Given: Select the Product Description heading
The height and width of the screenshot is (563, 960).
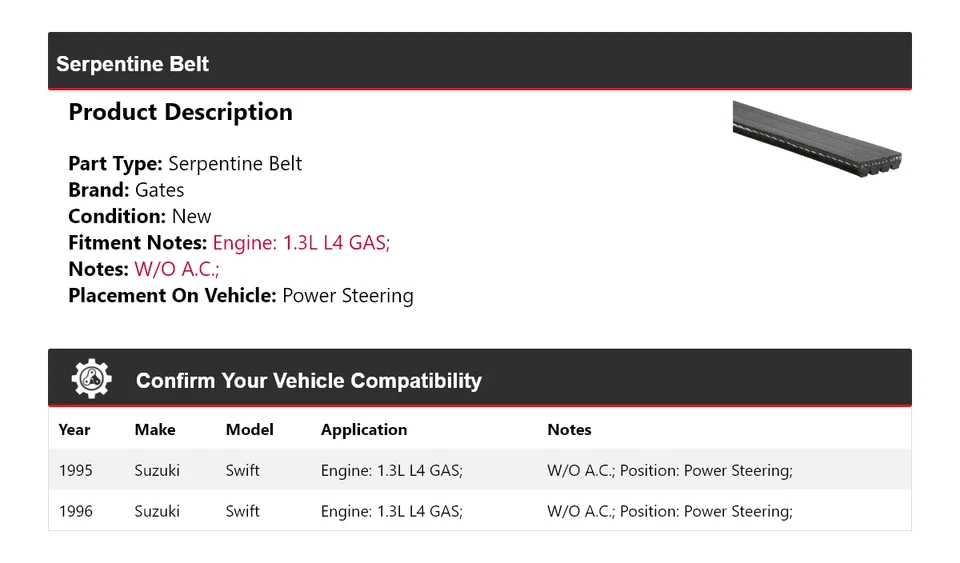Looking at the screenshot, I should tap(180, 112).
